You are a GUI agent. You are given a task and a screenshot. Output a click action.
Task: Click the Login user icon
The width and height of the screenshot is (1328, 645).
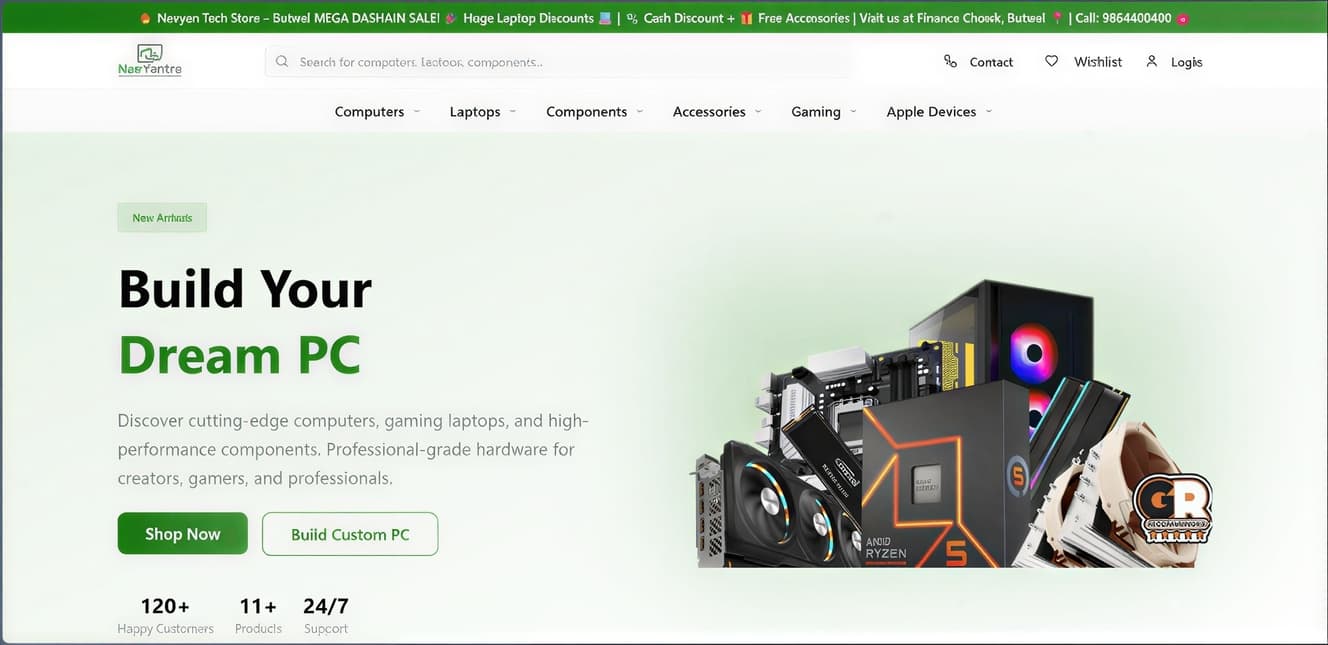[1151, 62]
